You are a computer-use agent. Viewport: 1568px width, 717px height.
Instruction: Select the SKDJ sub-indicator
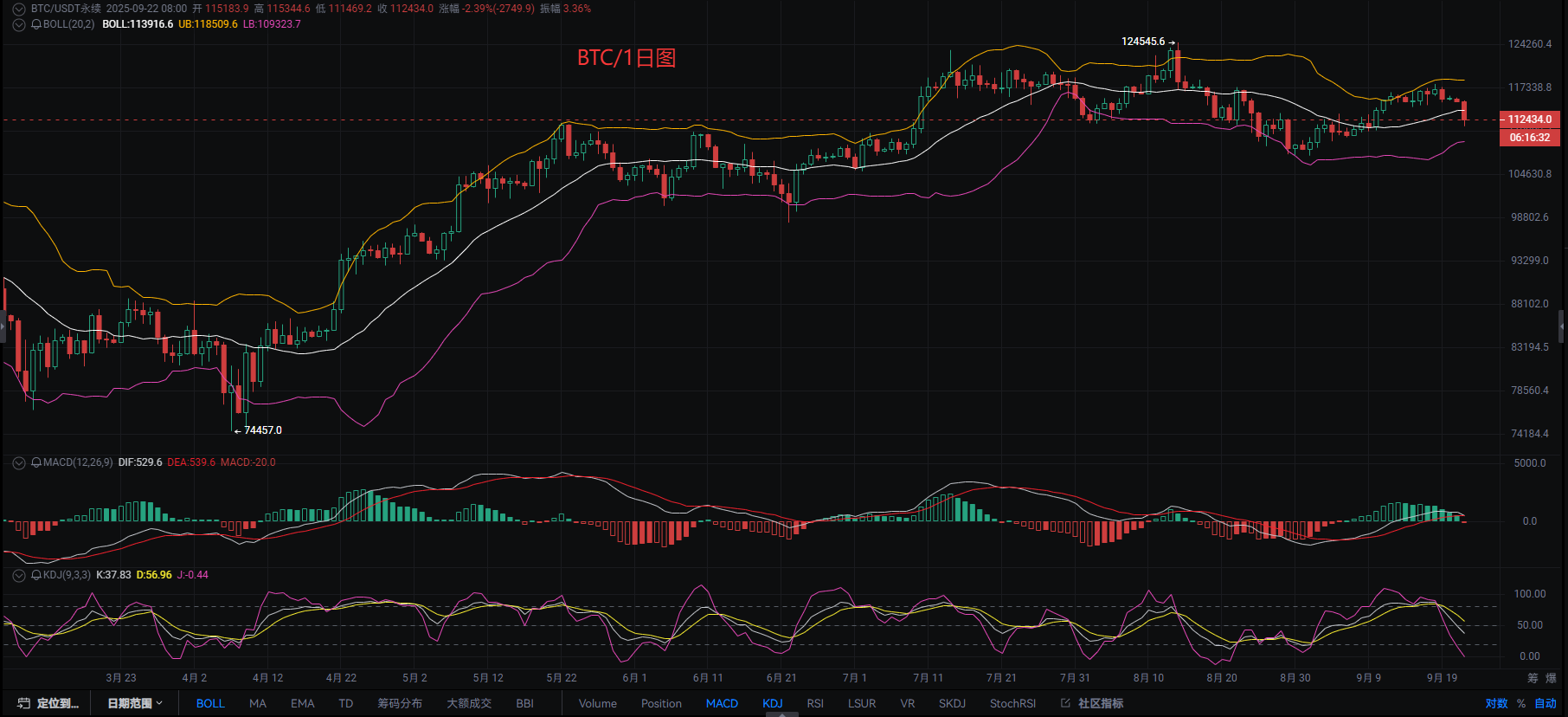pos(953,703)
